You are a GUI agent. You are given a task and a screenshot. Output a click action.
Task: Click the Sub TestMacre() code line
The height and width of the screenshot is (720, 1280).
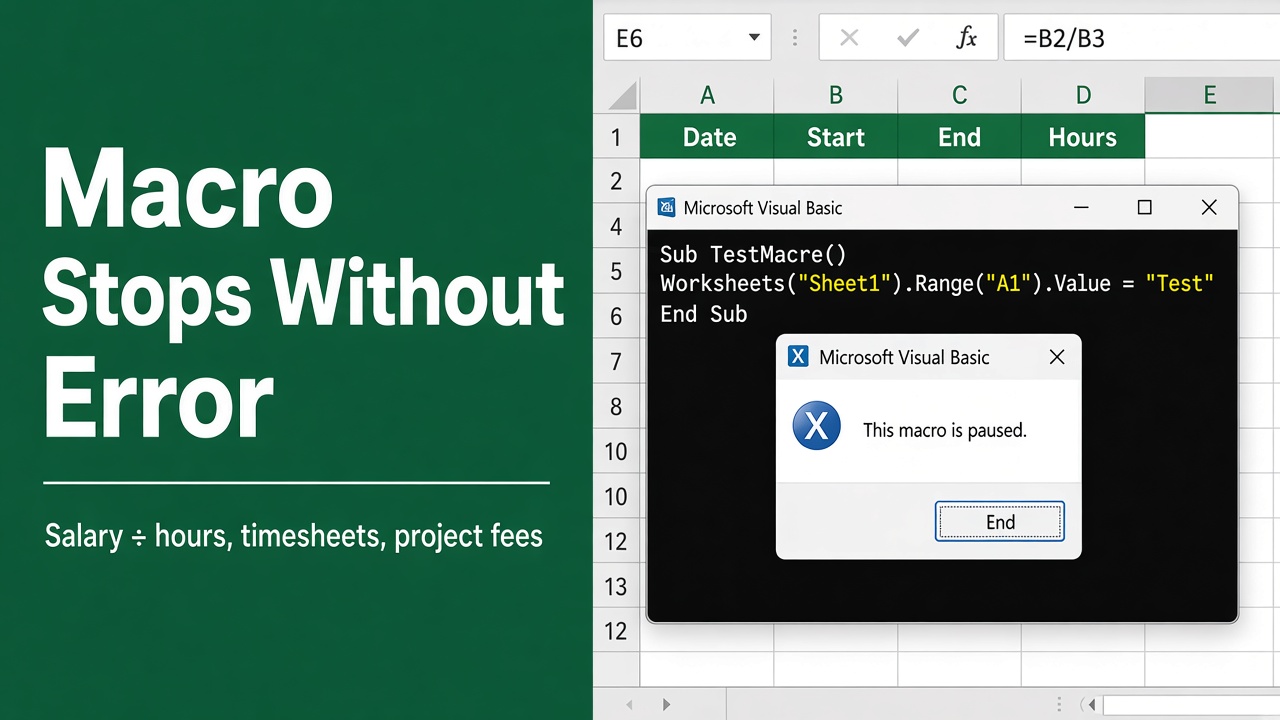tap(753, 254)
